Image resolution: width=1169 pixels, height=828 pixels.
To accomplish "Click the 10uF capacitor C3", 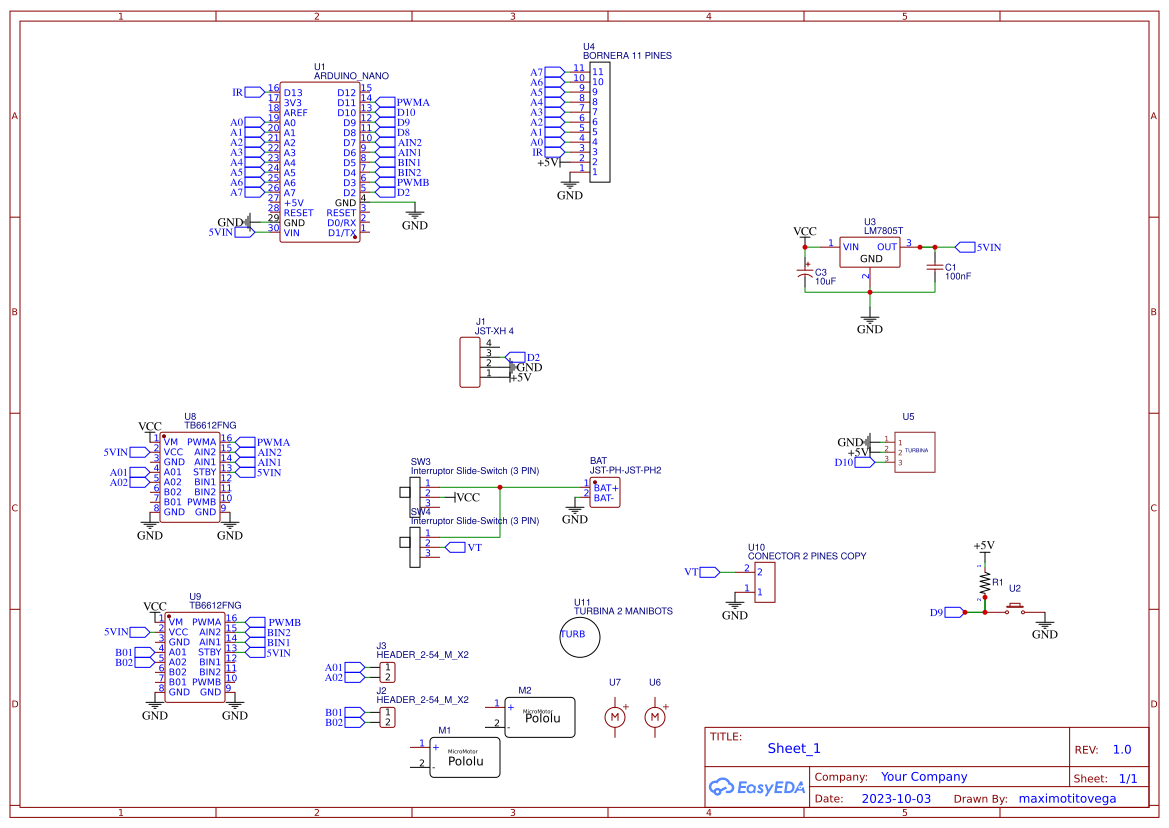I will 806,274.
